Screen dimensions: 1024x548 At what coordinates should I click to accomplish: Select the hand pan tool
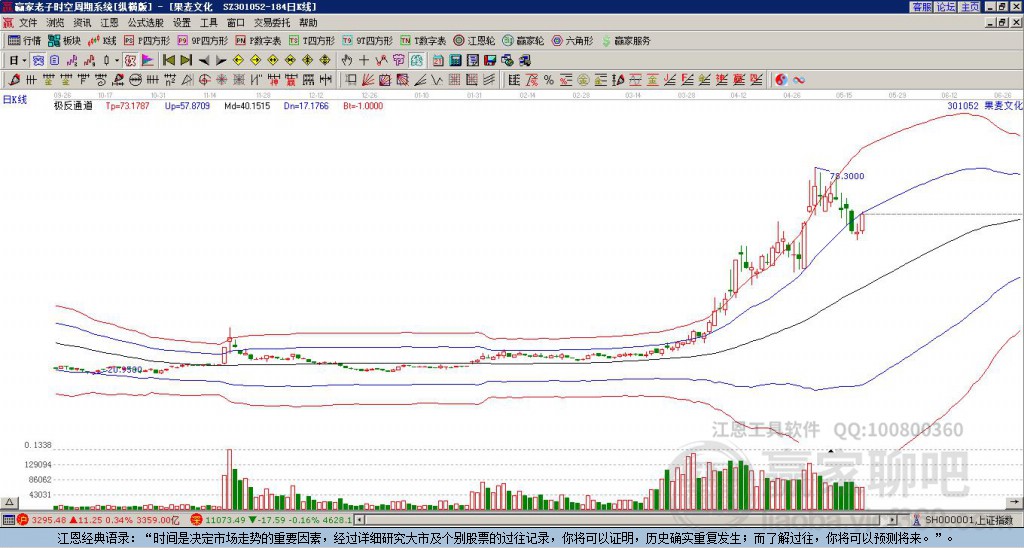coord(347,60)
